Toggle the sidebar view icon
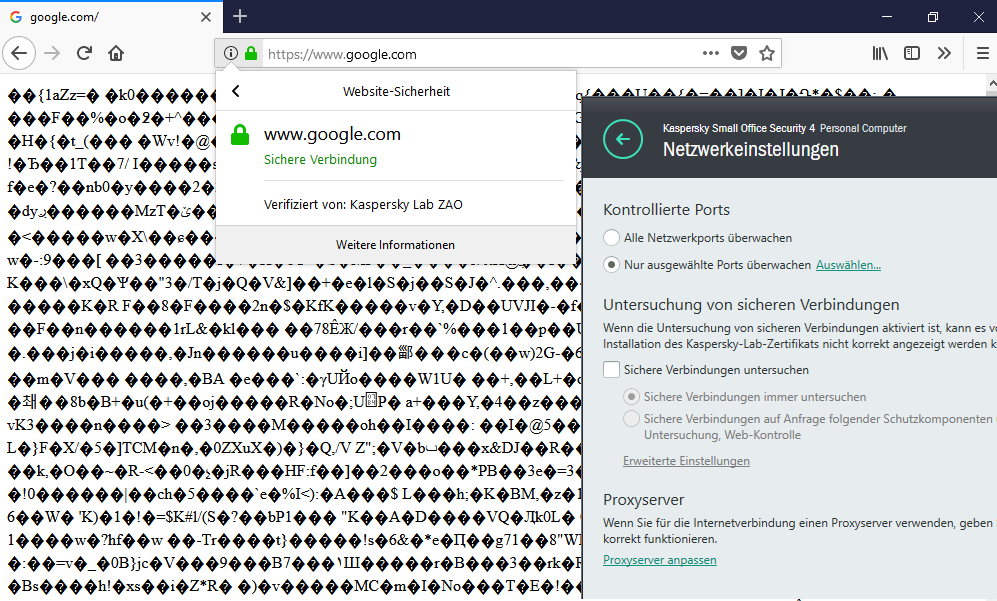The height and width of the screenshot is (601, 997). pyautogui.click(x=912, y=53)
